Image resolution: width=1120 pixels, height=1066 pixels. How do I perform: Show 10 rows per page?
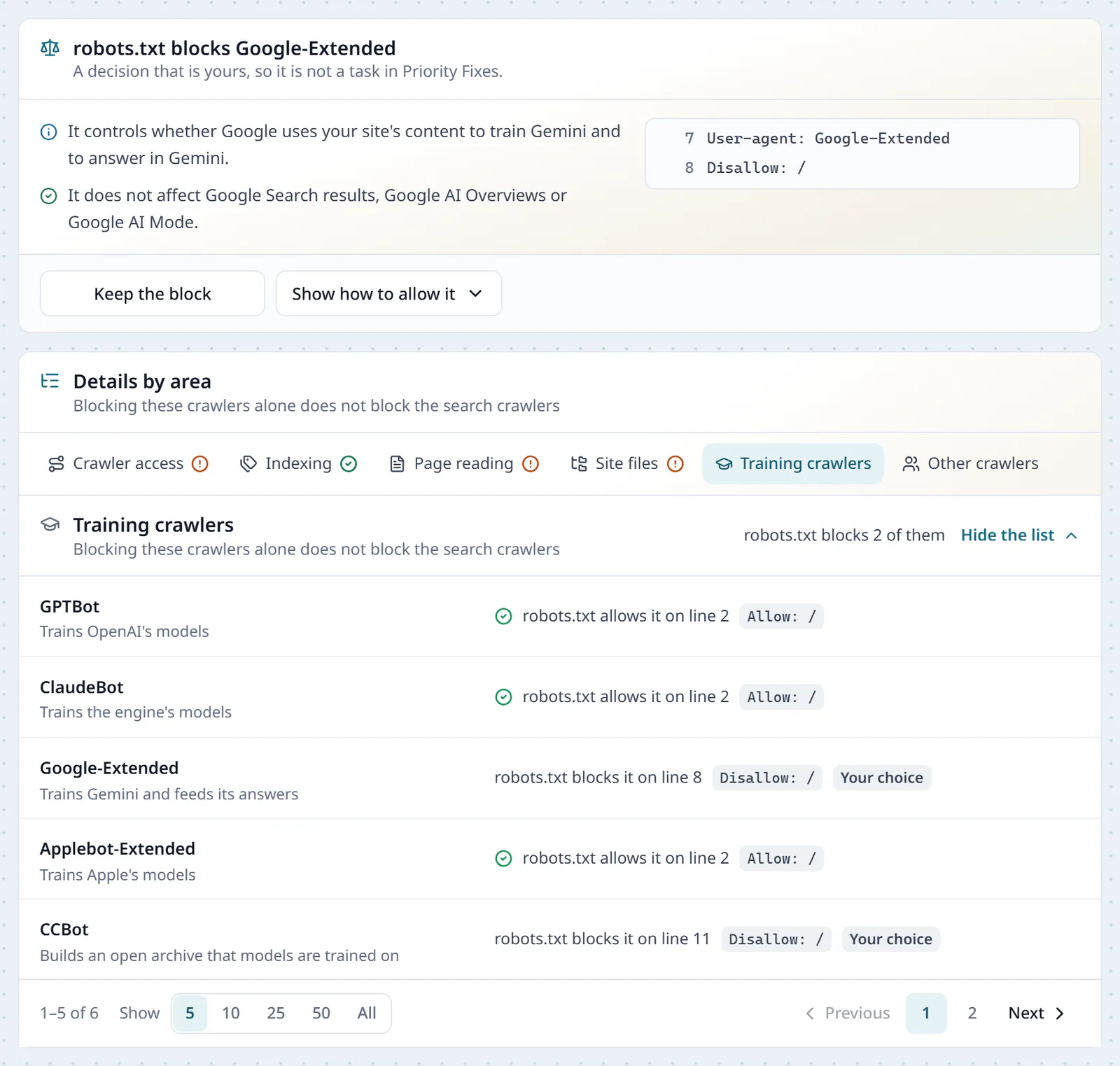coord(231,1014)
